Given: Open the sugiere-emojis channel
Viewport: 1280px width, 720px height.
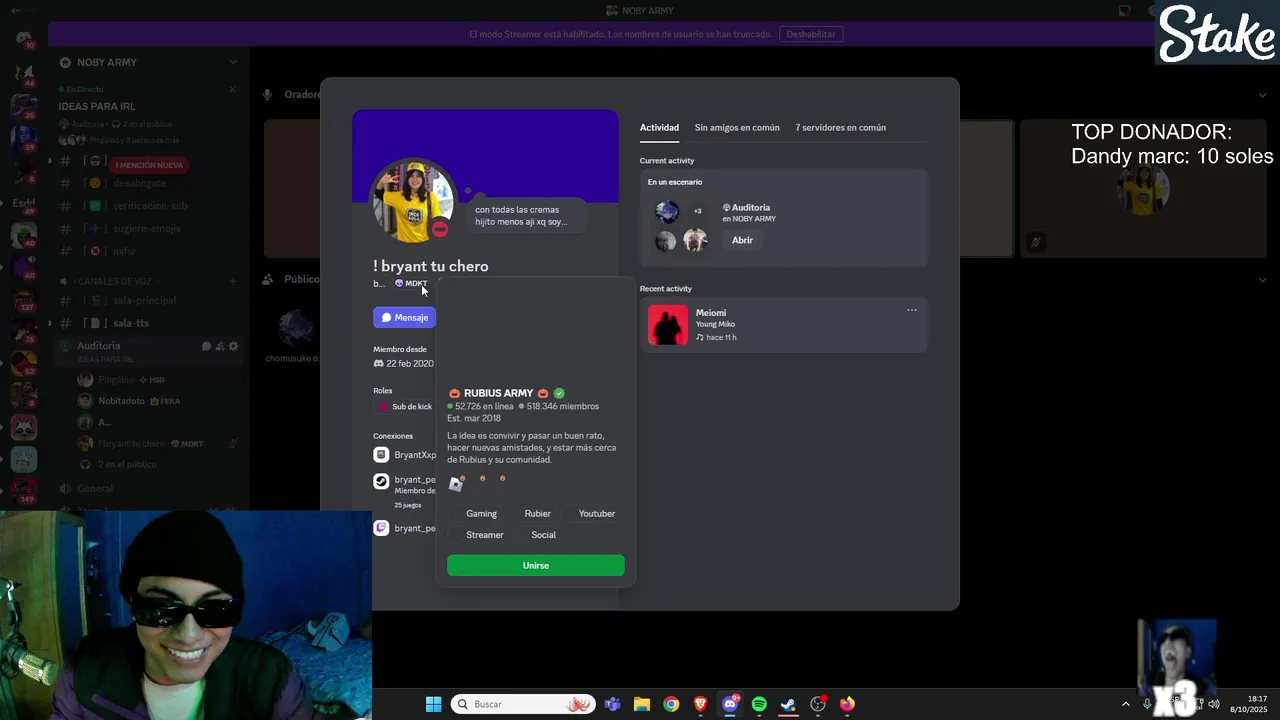Looking at the screenshot, I should coord(148,228).
